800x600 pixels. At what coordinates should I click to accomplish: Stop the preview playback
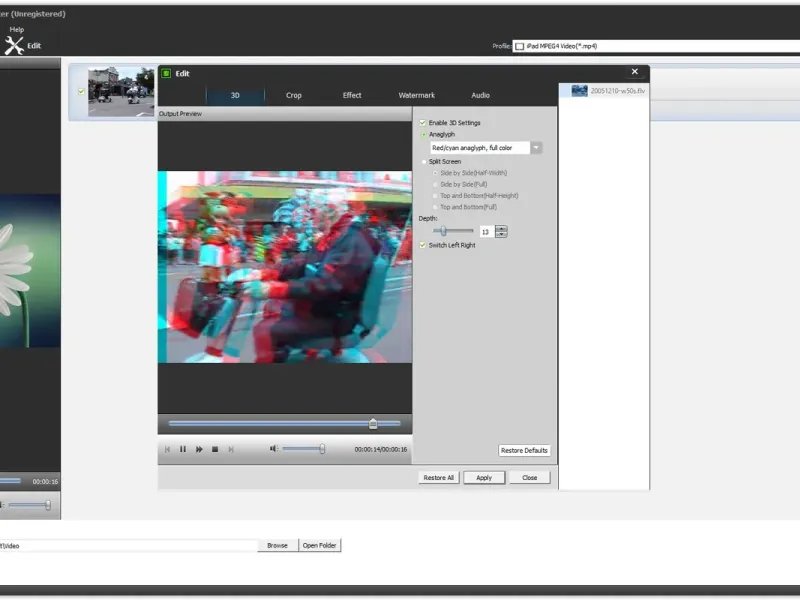click(x=215, y=449)
